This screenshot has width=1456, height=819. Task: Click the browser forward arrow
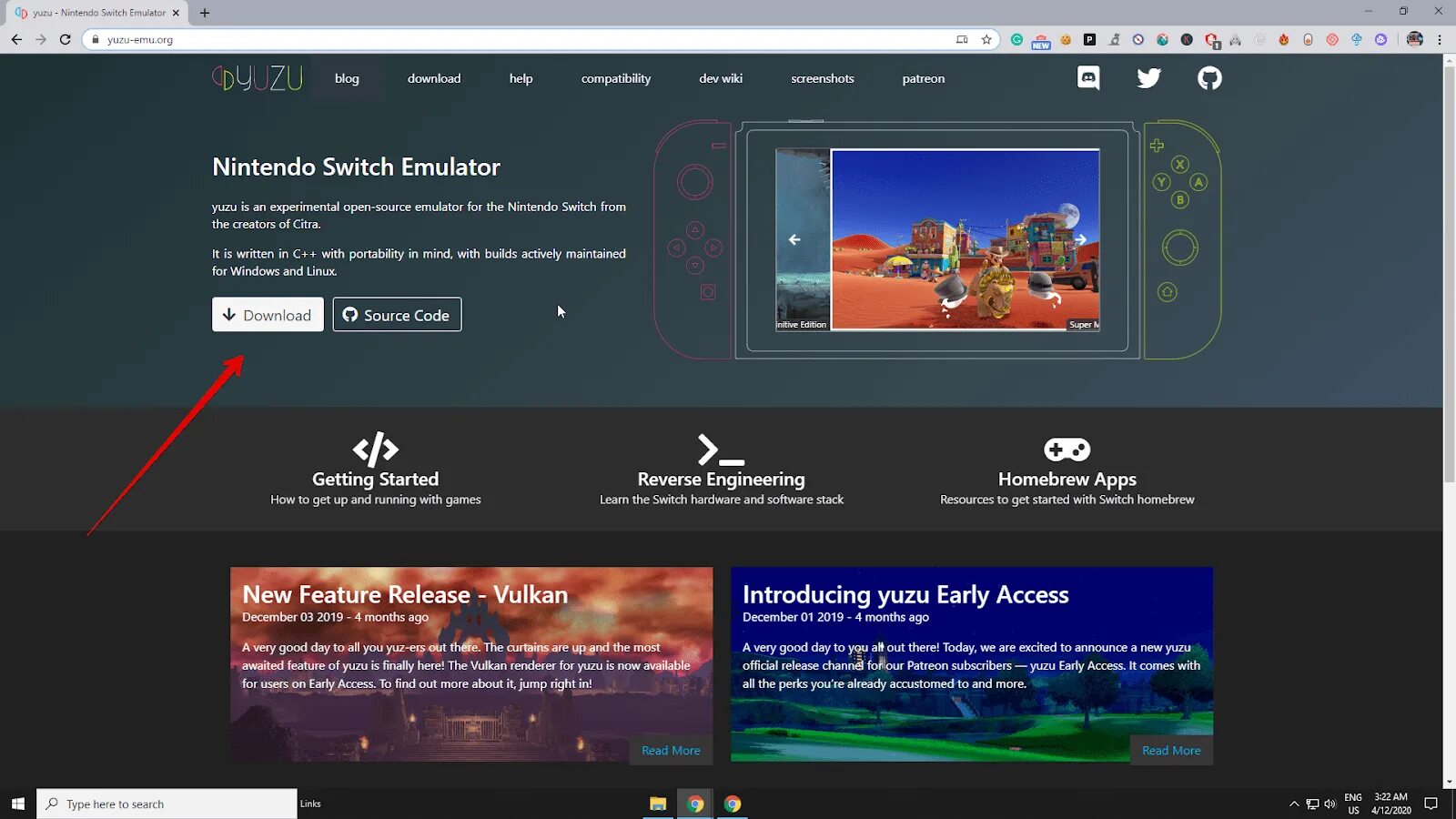(x=41, y=39)
